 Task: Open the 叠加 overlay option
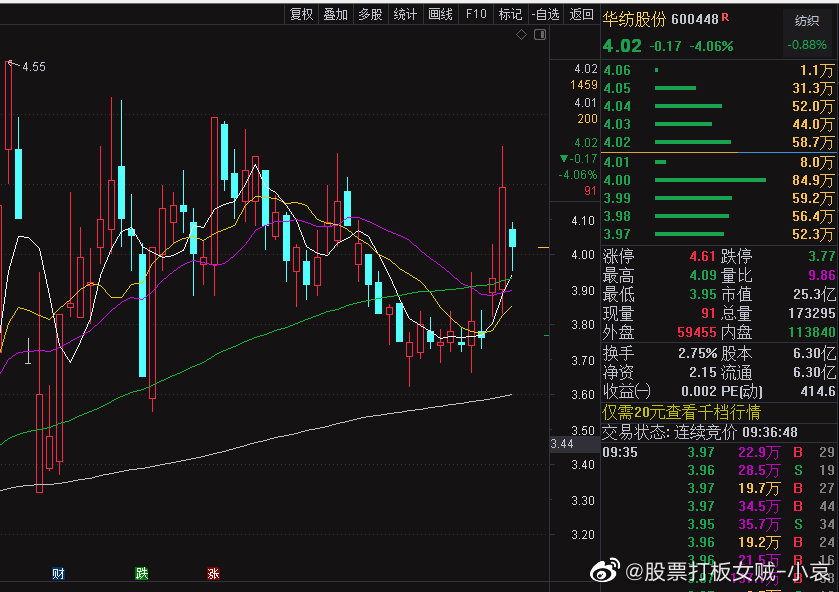click(335, 14)
